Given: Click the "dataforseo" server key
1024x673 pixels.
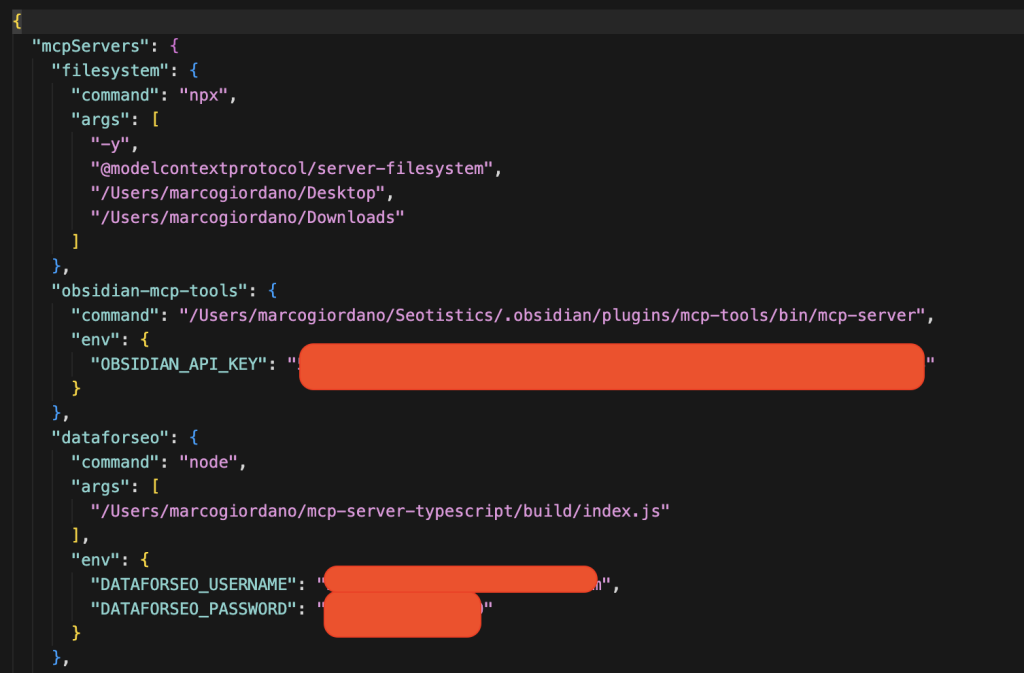Looking at the screenshot, I should (110, 436).
